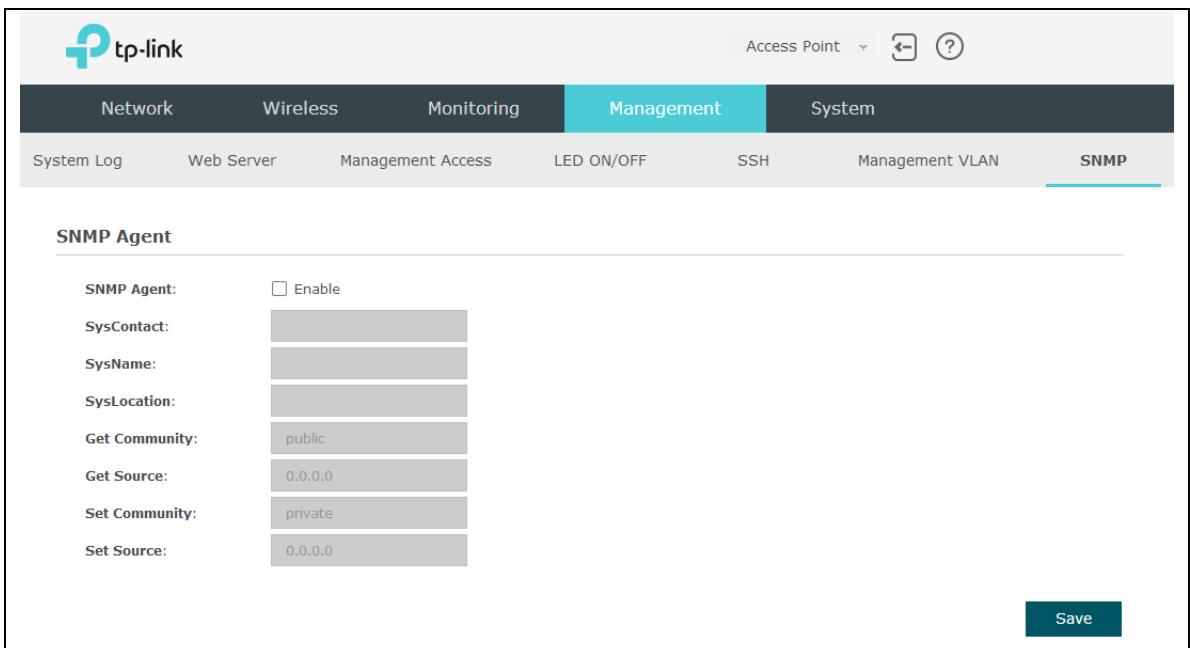Save the SNMP settings
This screenshot has height=648, width=1190.
coord(1073,618)
